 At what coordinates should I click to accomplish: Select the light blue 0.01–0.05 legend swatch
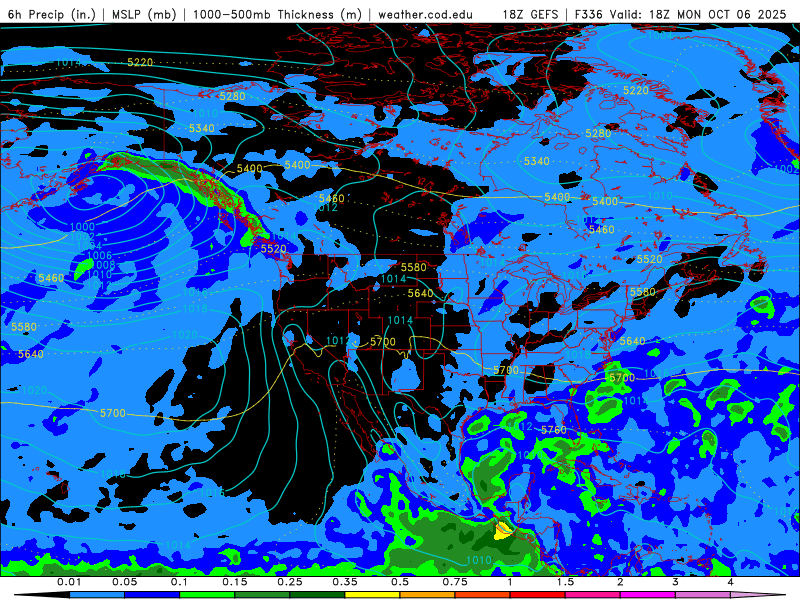[x=96, y=595]
